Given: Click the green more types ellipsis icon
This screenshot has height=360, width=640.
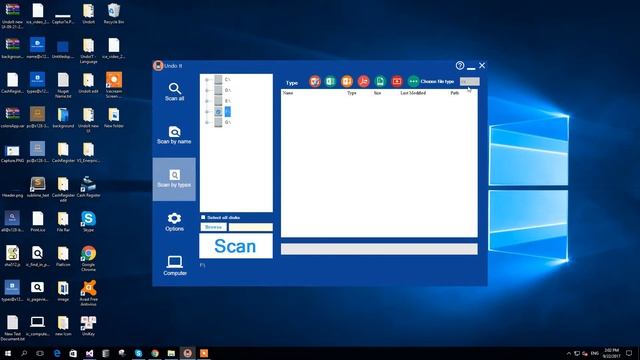Looking at the screenshot, I should (413, 82).
